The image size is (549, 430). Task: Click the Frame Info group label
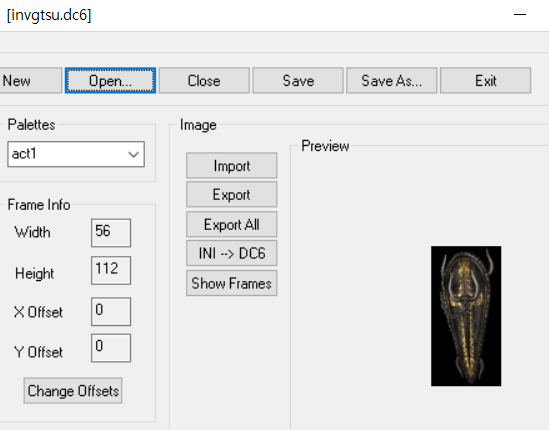click(39, 205)
